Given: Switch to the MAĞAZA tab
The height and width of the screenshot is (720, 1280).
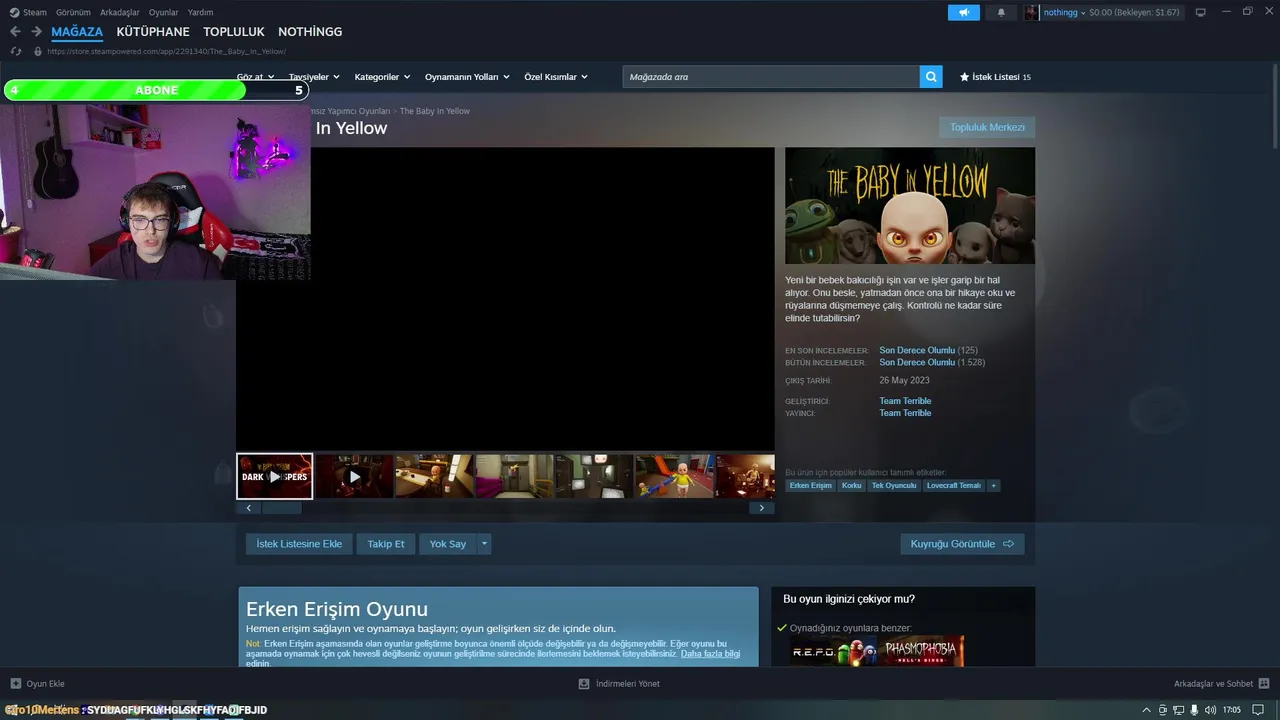Looking at the screenshot, I should (77, 32).
